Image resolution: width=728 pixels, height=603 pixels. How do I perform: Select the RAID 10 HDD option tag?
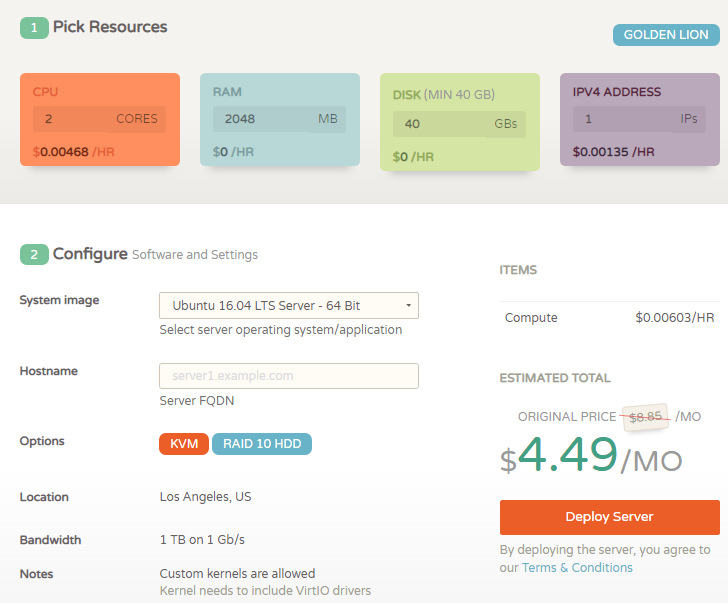(261, 444)
